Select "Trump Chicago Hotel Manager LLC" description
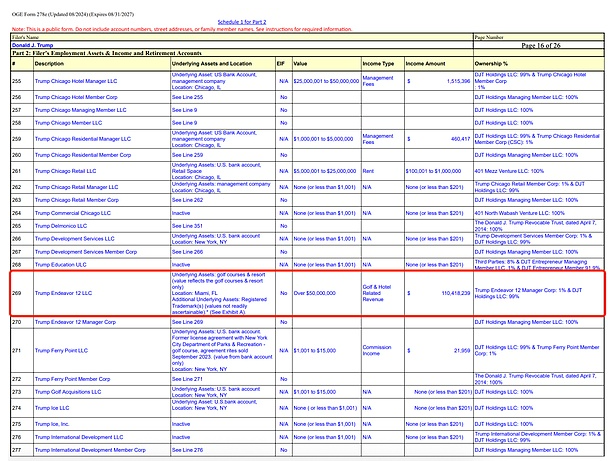Image resolution: width=610 pixels, height=461 pixels. coord(76,81)
